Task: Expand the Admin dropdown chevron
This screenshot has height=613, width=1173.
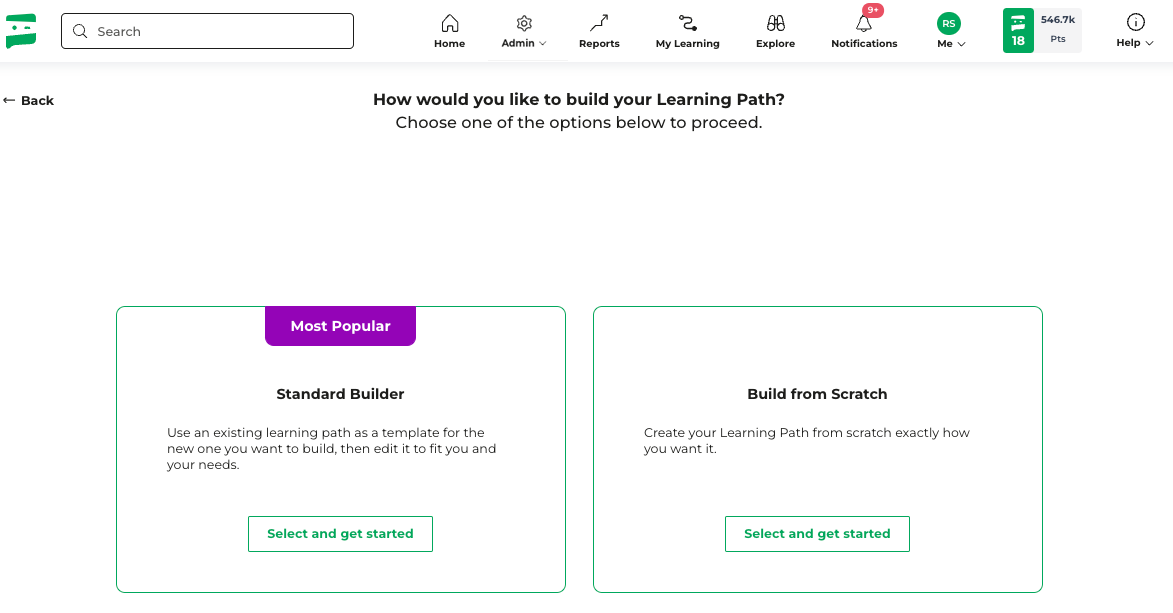Action: click(x=542, y=43)
